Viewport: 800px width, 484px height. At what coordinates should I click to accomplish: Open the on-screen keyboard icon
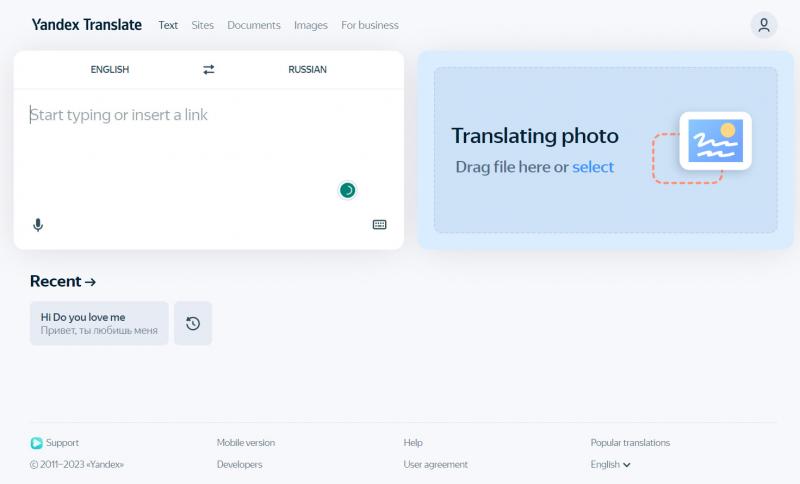pyautogui.click(x=380, y=224)
